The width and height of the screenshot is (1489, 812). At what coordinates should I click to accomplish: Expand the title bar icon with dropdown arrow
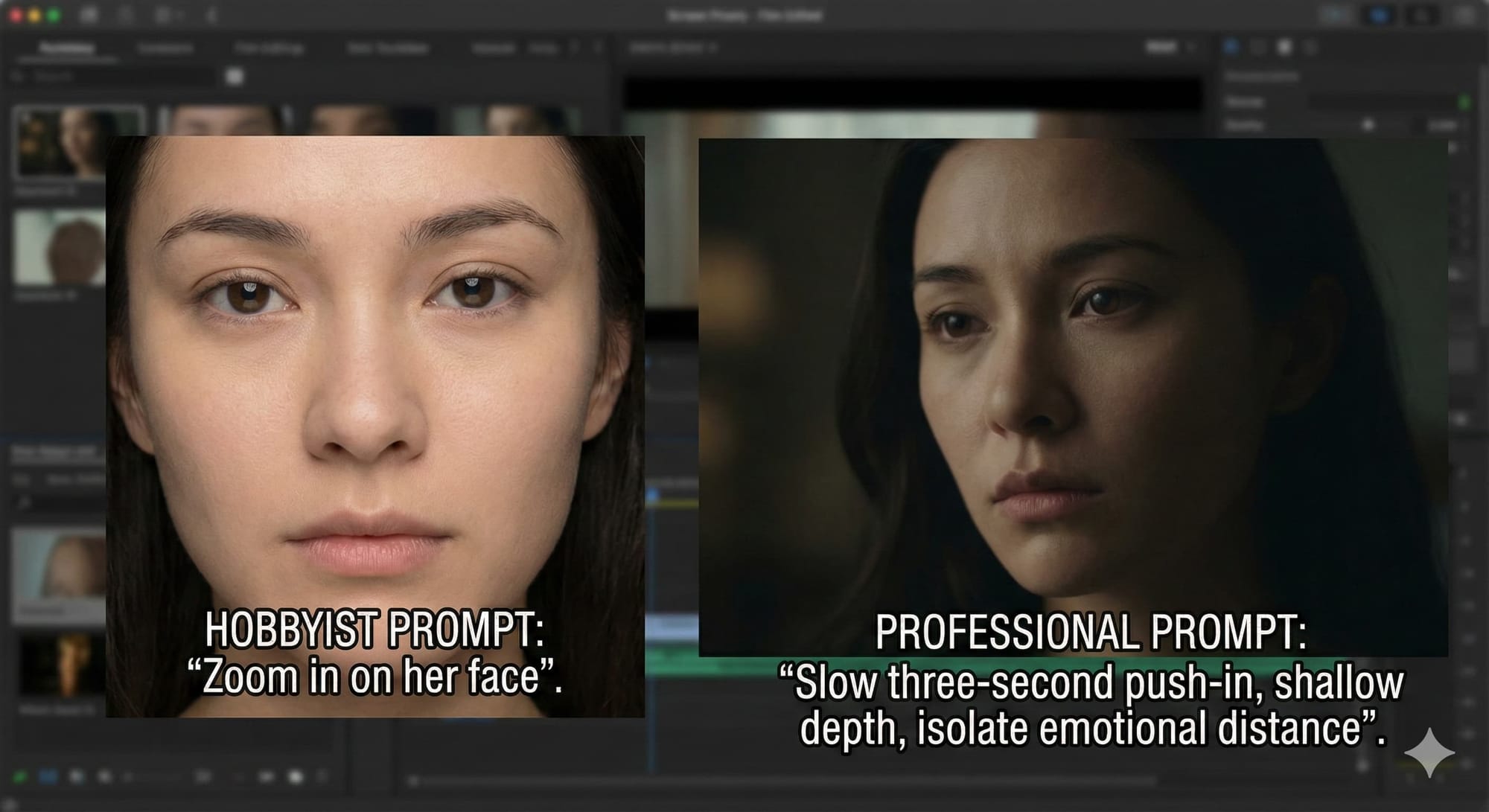pos(168,15)
